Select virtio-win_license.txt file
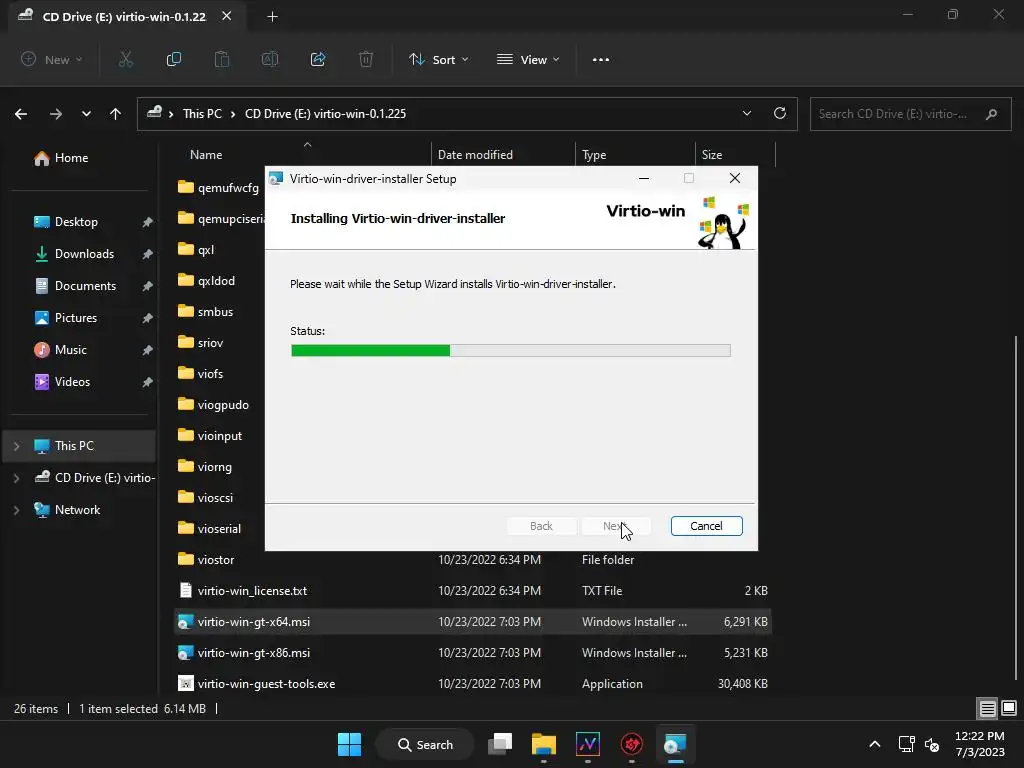 [473, 591]
